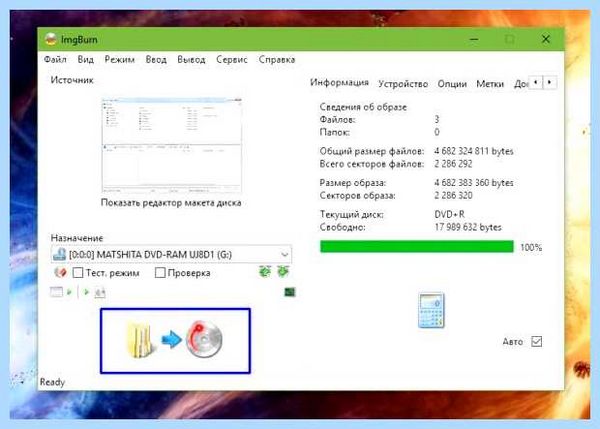Click the disc layout editor preview thumbnail

[x=172, y=146]
